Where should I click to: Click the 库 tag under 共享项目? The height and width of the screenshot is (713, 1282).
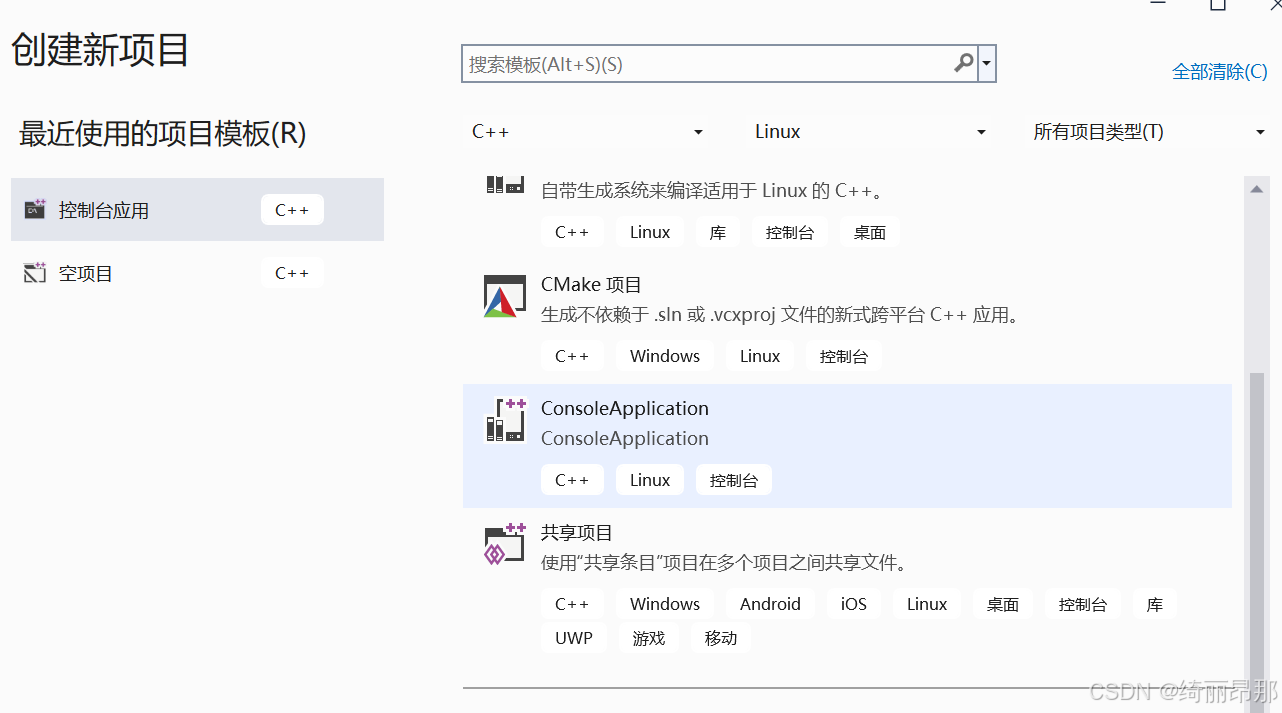(x=1155, y=604)
